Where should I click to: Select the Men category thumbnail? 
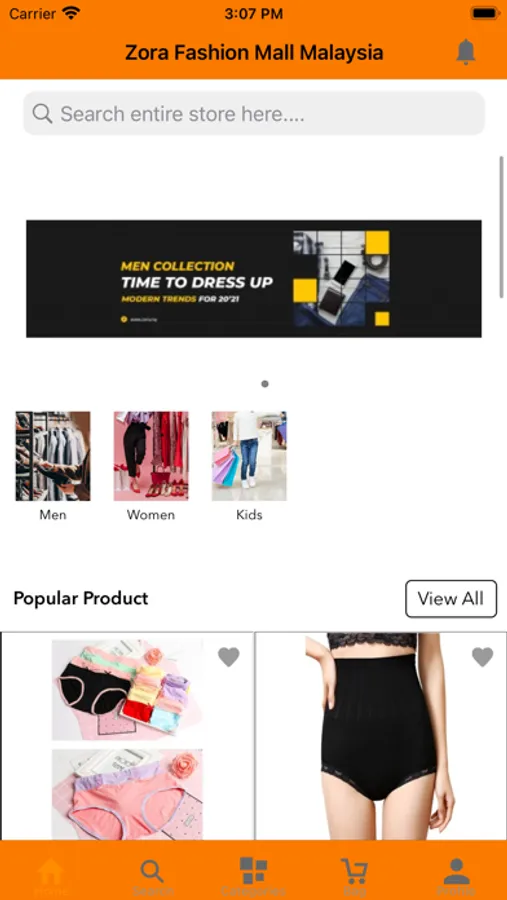coord(53,456)
